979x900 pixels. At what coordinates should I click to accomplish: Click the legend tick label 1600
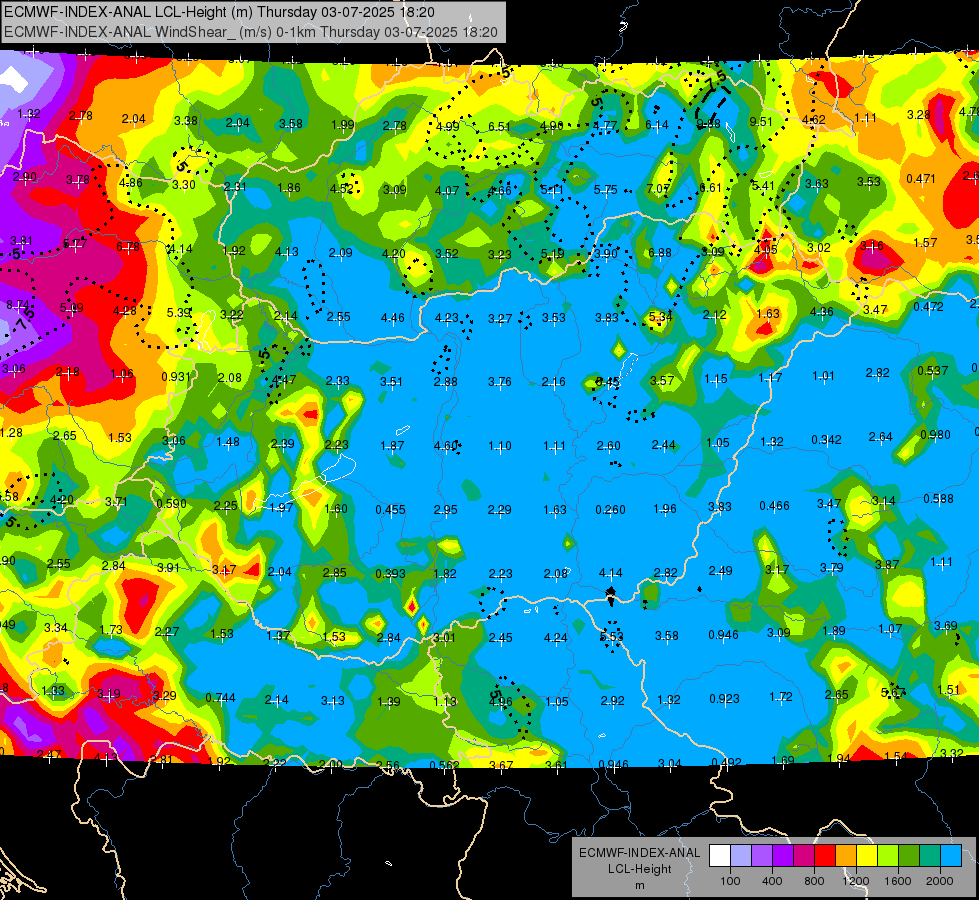898,881
